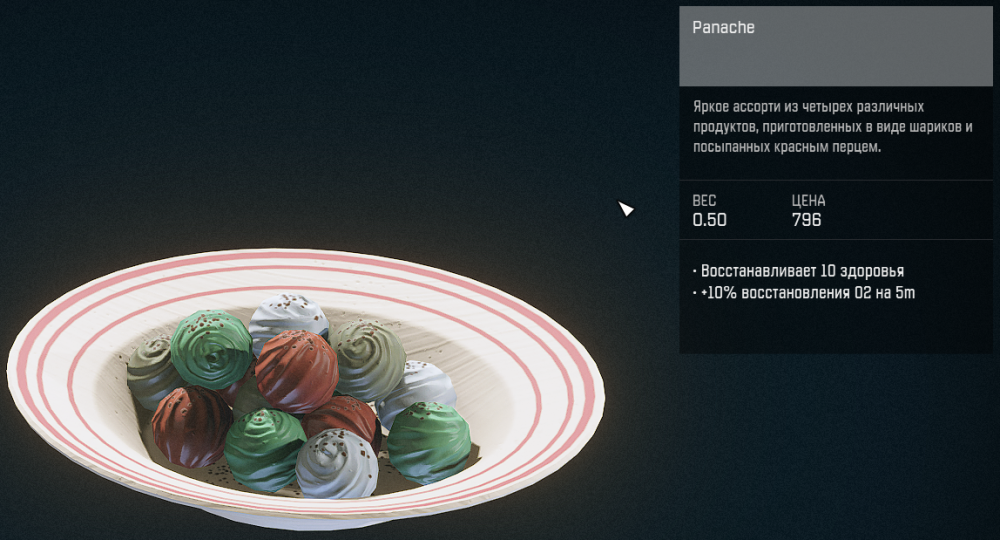Click the dark red ball on left
The image size is (1000, 540).
pos(191,426)
